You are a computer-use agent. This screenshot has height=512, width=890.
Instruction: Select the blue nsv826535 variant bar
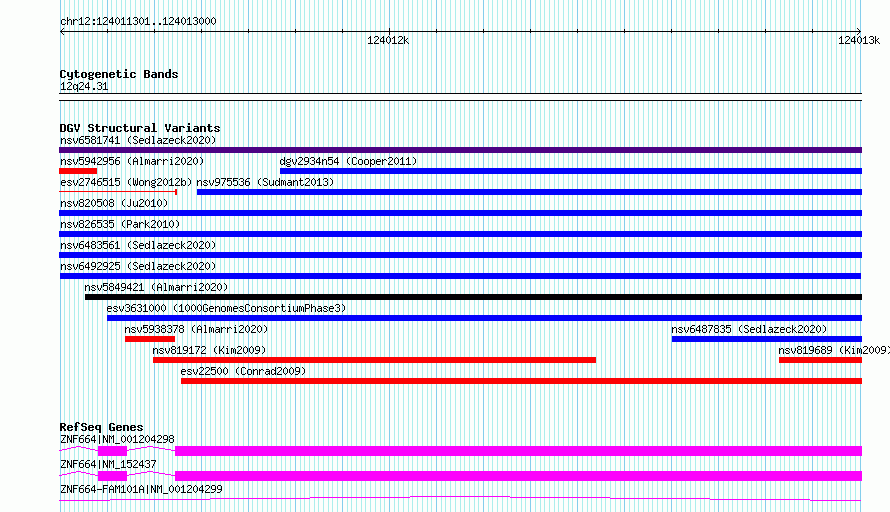click(x=460, y=234)
